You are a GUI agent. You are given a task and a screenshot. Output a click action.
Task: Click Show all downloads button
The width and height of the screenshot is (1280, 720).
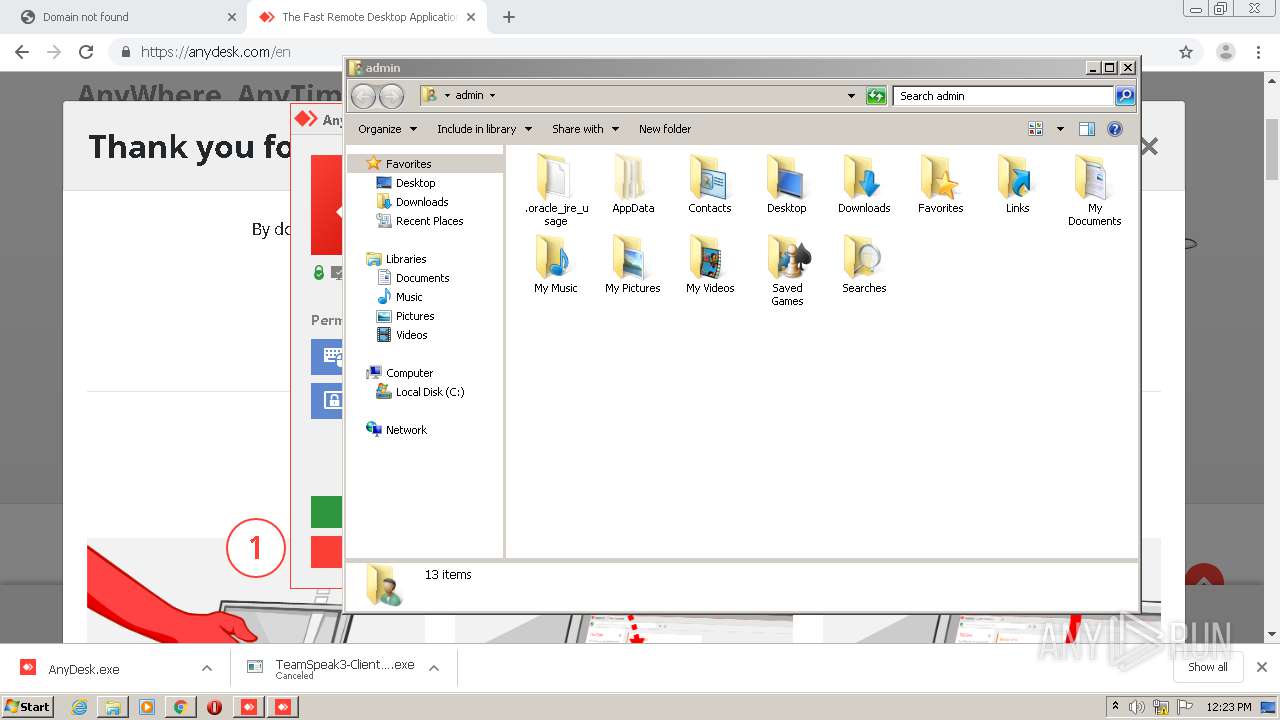[x=1207, y=667]
